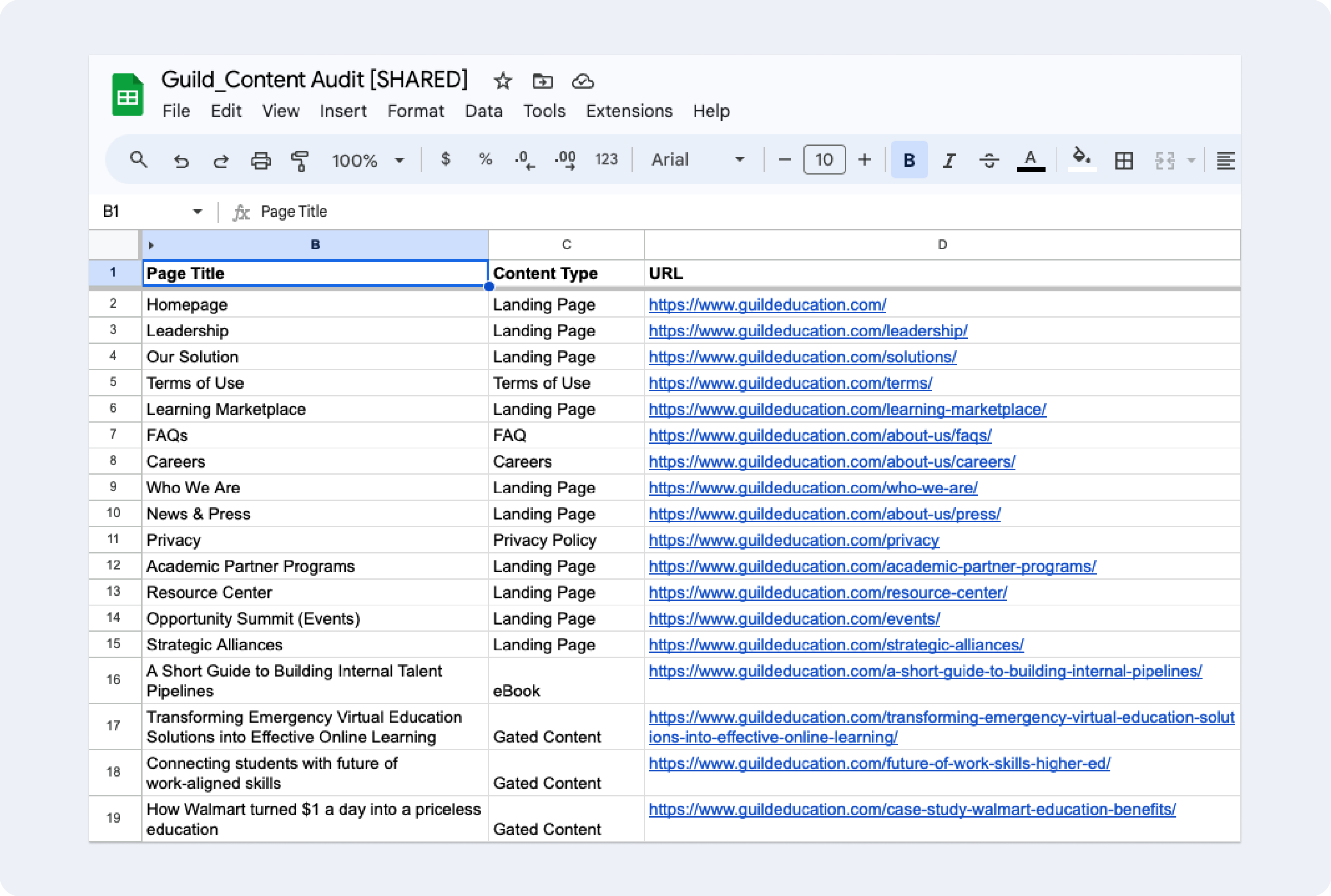1331x896 pixels.
Task: Select row 10 header
Action: tap(115, 513)
